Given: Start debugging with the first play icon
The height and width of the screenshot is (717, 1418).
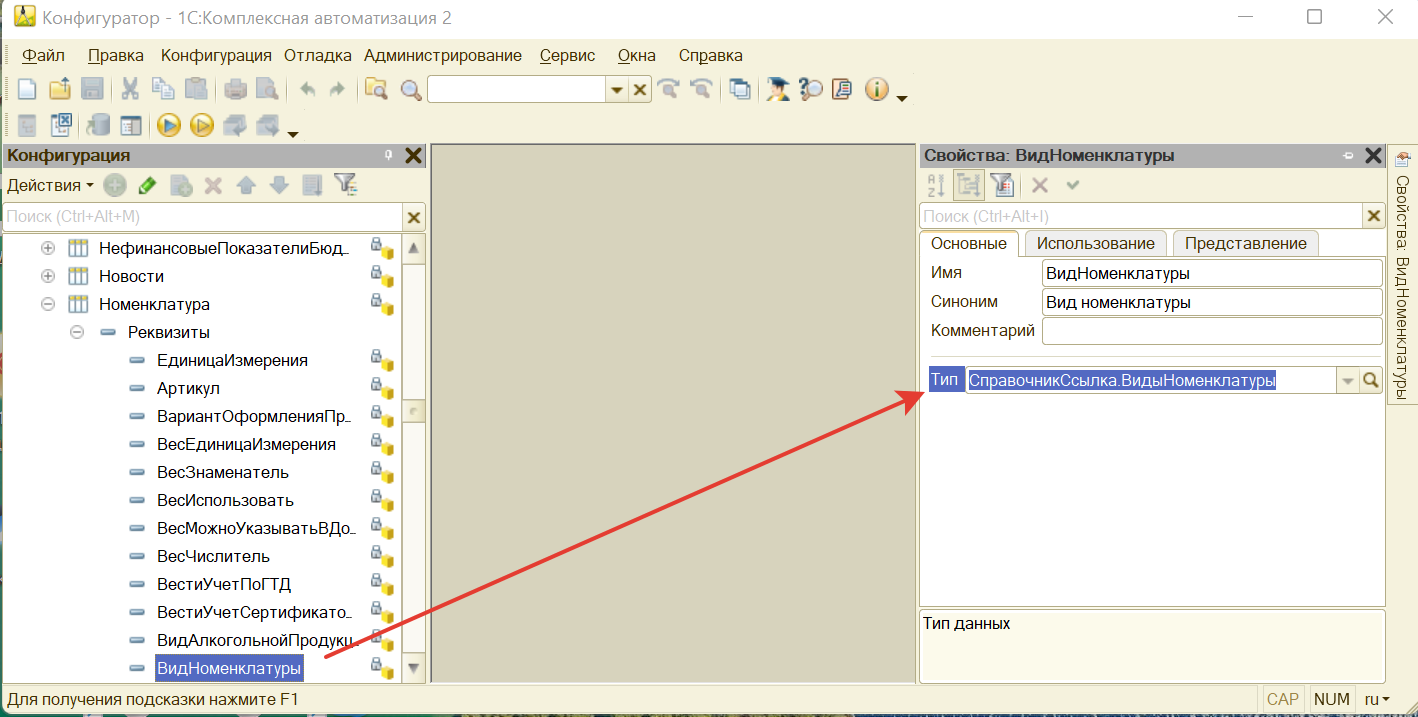Looking at the screenshot, I should pyautogui.click(x=169, y=125).
